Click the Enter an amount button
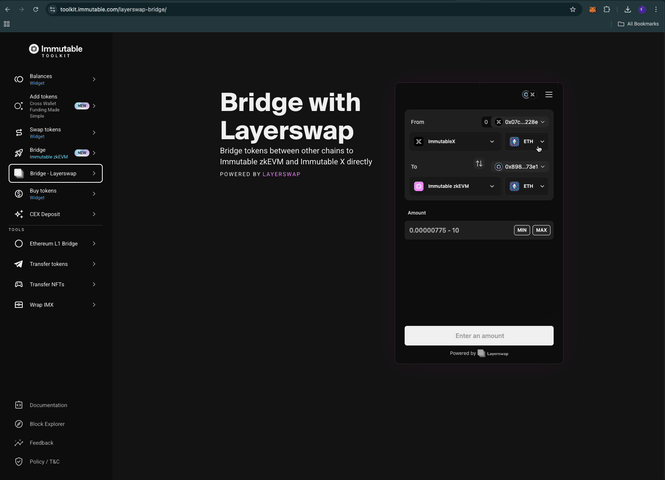The image size is (665, 480). tap(479, 336)
